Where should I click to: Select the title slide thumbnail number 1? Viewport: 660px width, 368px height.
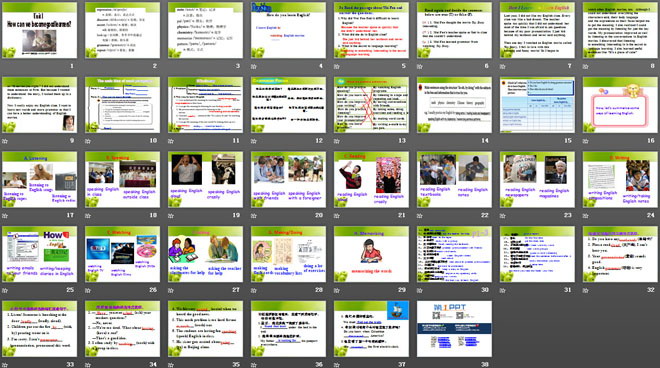(x=40, y=30)
